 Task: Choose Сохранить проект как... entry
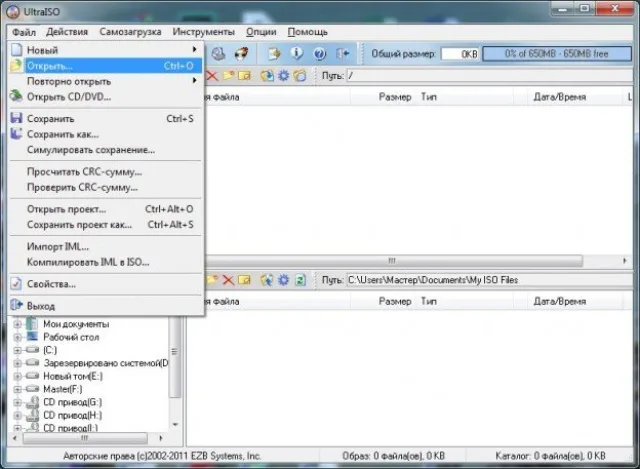tap(106, 224)
